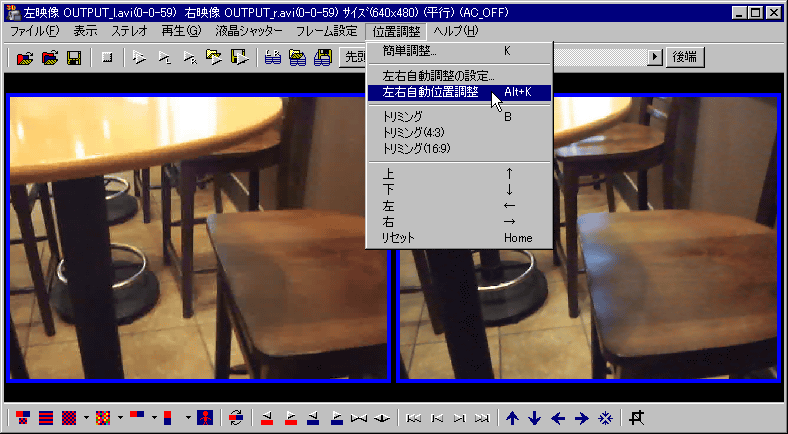Screen dimensions: 788x434
Task: Open the ファイル(F) menu
Action: tap(34, 31)
